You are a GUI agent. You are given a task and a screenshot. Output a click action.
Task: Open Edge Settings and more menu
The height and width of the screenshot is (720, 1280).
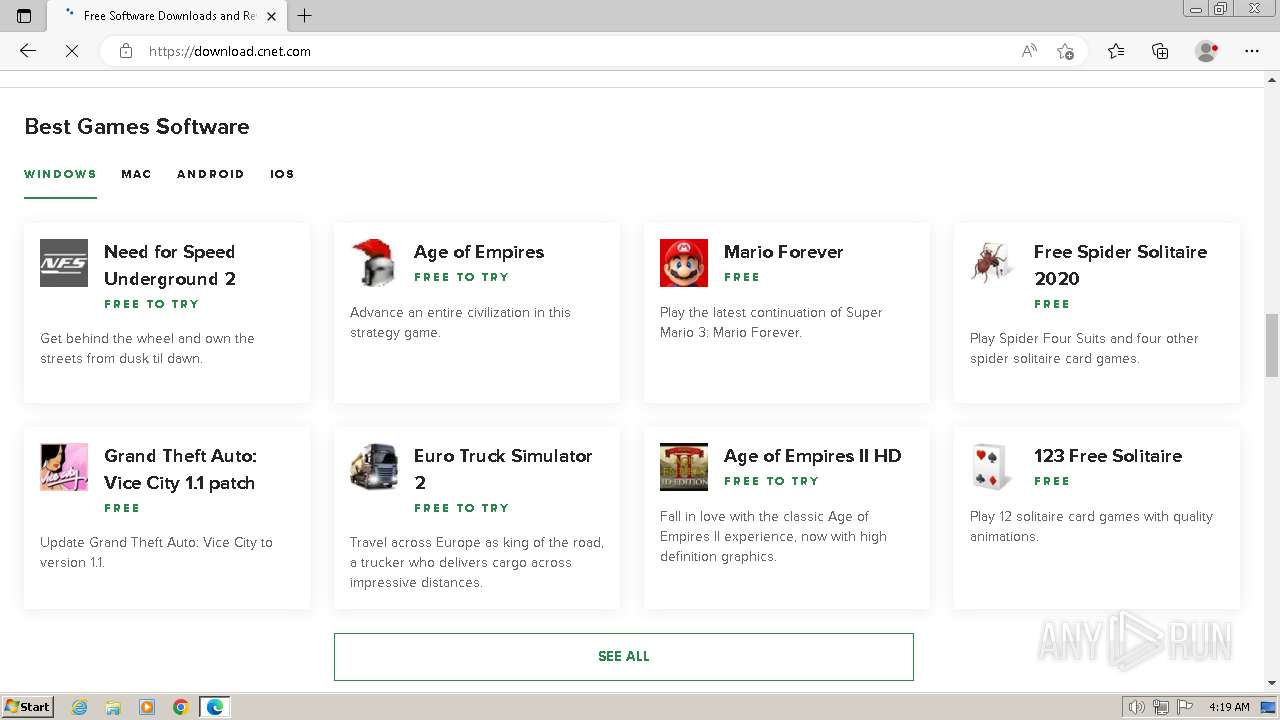pyautogui.click(x=1252, y=51)
